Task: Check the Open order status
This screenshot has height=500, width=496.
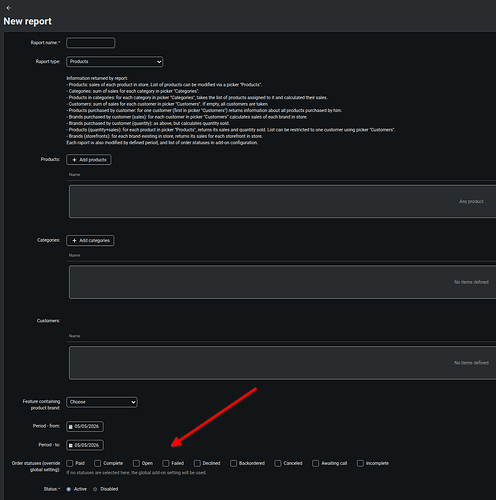Action: [x=136, y=463]
